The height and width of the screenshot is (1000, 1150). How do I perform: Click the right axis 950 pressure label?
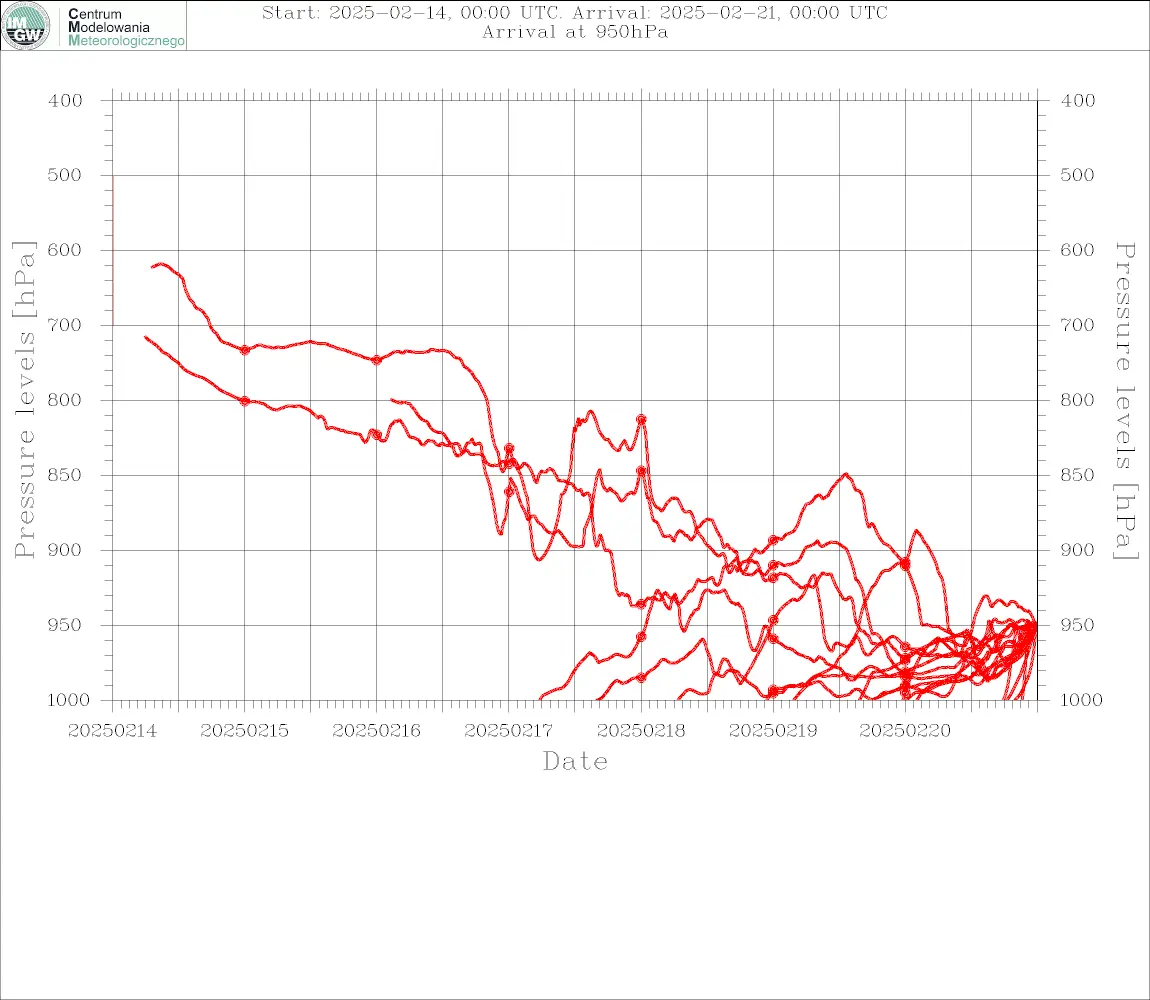(x=1077, y=625)
